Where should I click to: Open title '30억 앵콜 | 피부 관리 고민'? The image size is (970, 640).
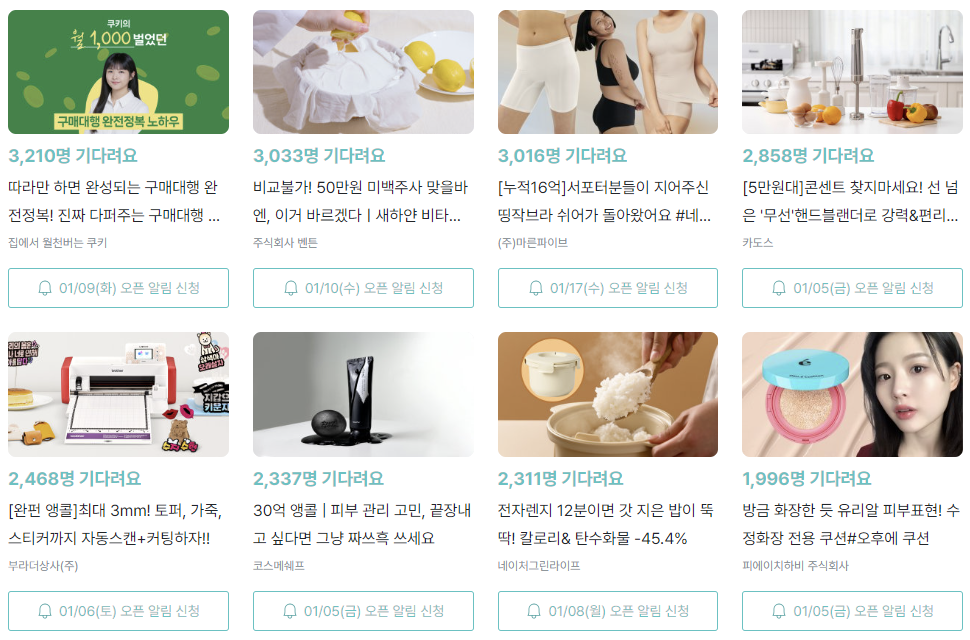362,524
